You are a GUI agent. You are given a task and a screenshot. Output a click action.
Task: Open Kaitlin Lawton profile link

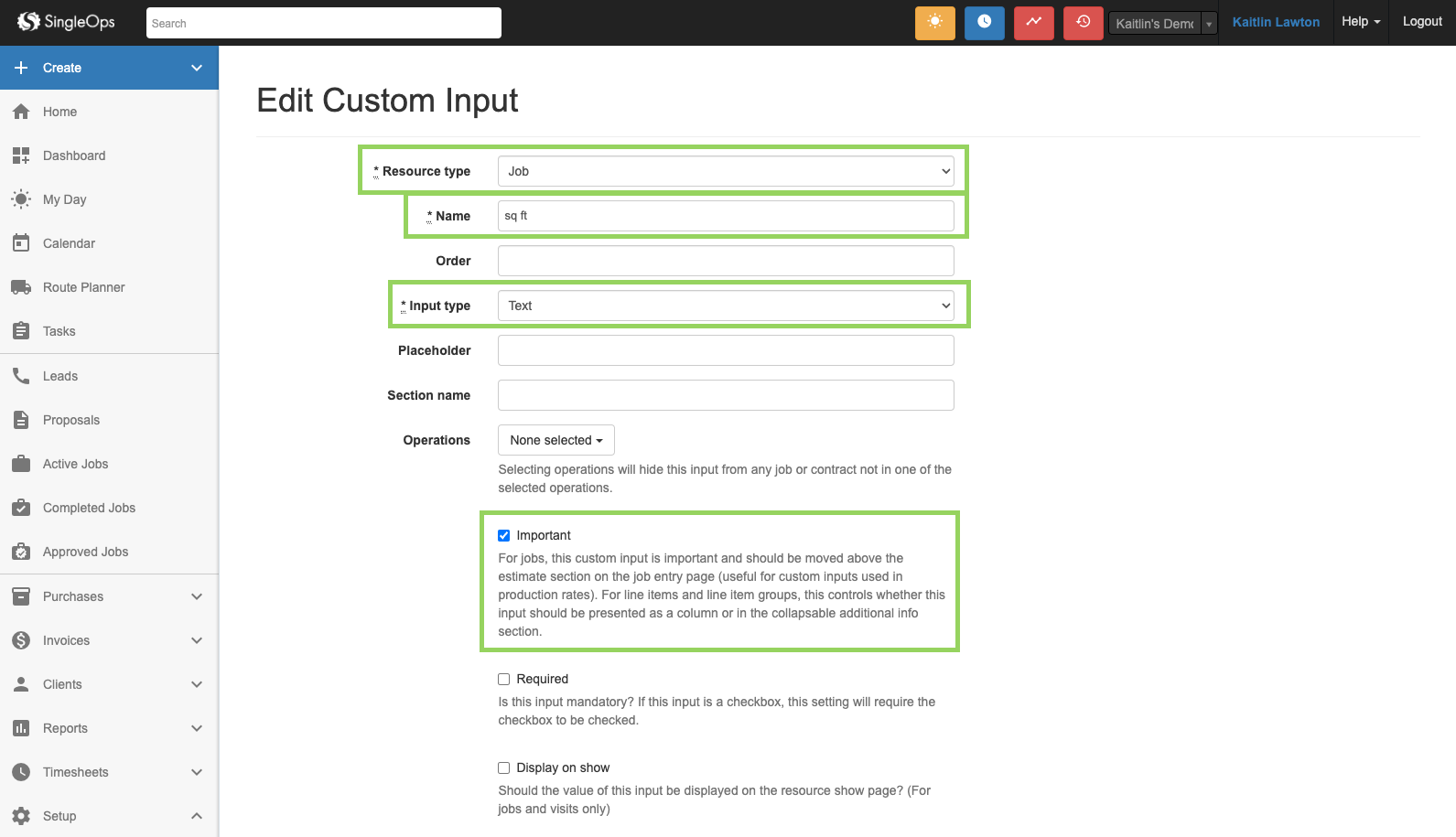point(1276,22)
